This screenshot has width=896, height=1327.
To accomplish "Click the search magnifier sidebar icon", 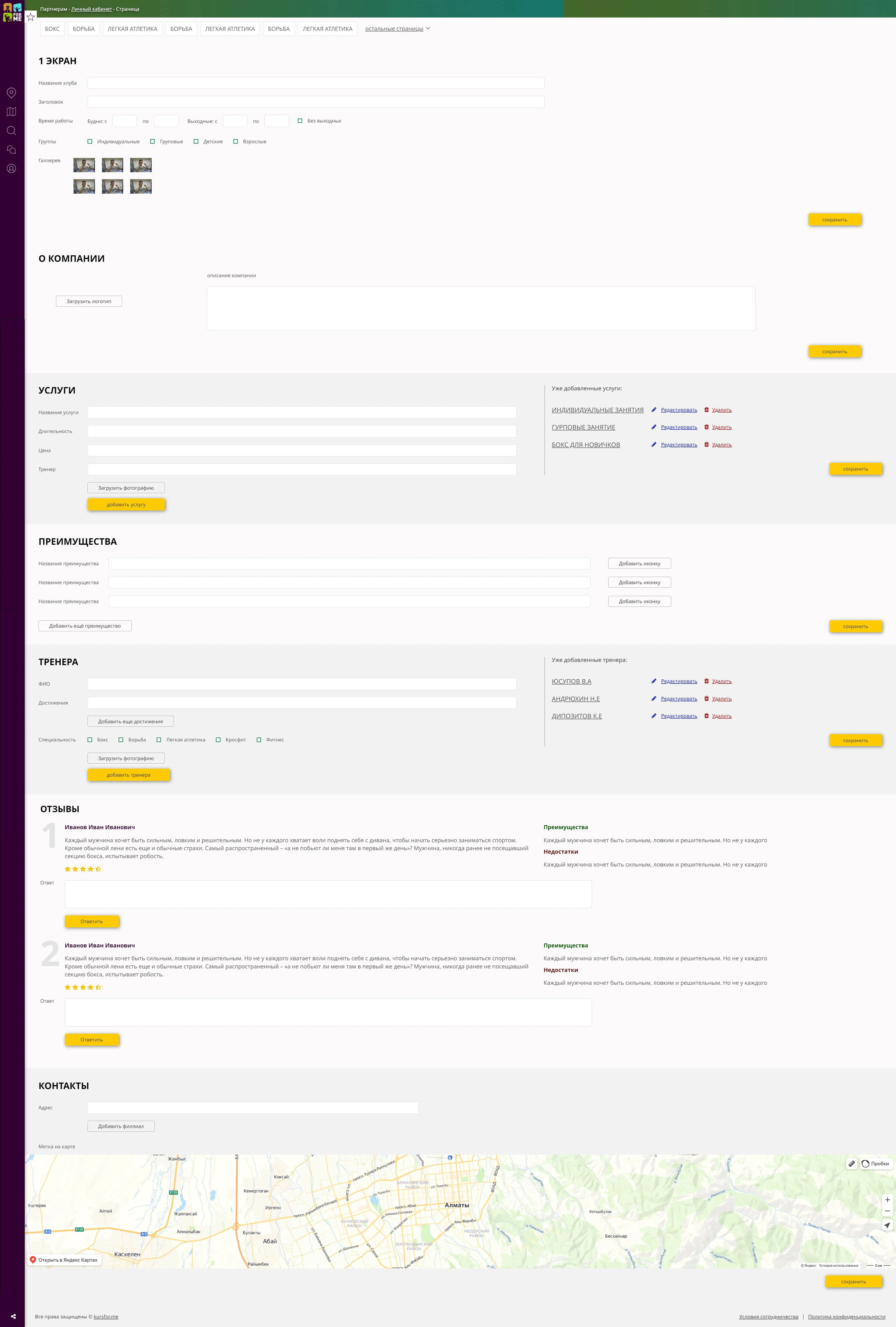I will (x=11, y=131).
